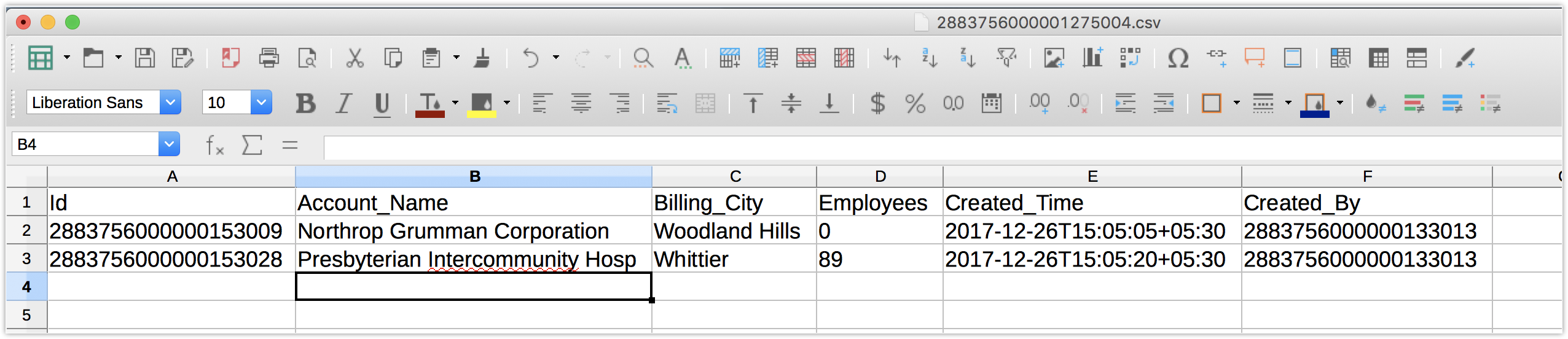The height and width of the screenshot is (339, 1568).
Task: Click Find & Replace magnifier icon
Action: click(643, 58)
